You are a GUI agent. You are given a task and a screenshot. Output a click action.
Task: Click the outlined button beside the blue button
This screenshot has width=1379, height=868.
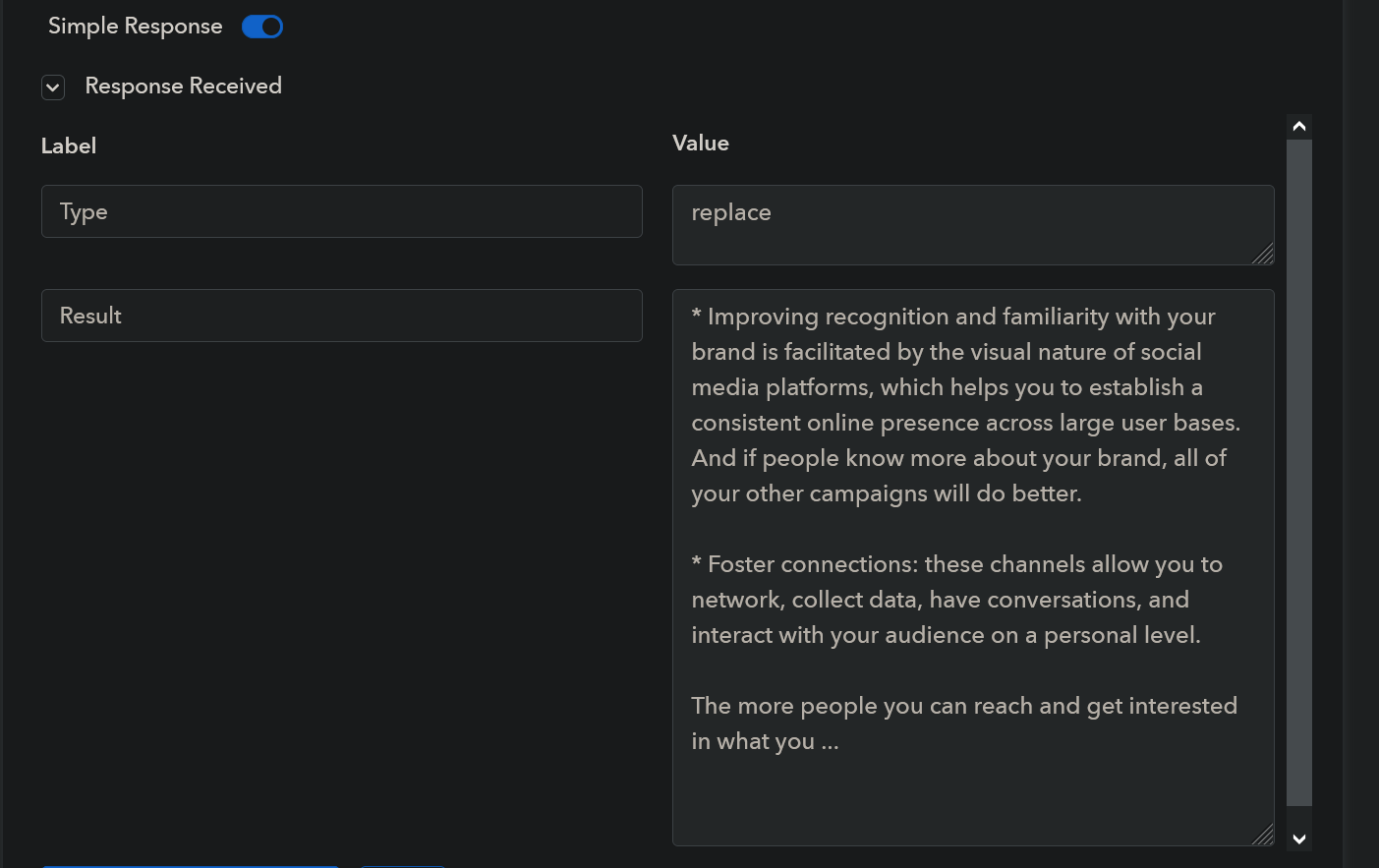(403, 865)
